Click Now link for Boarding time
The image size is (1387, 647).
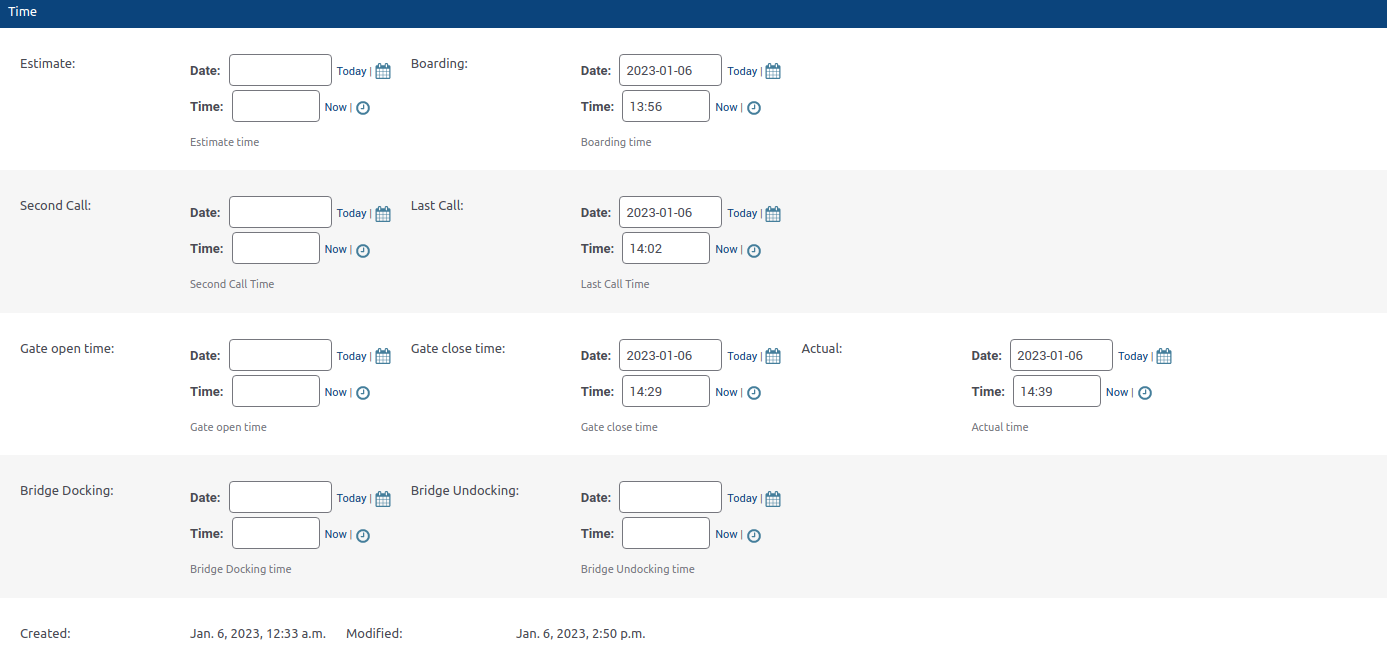pyautogui.click(x=726, y=107)
